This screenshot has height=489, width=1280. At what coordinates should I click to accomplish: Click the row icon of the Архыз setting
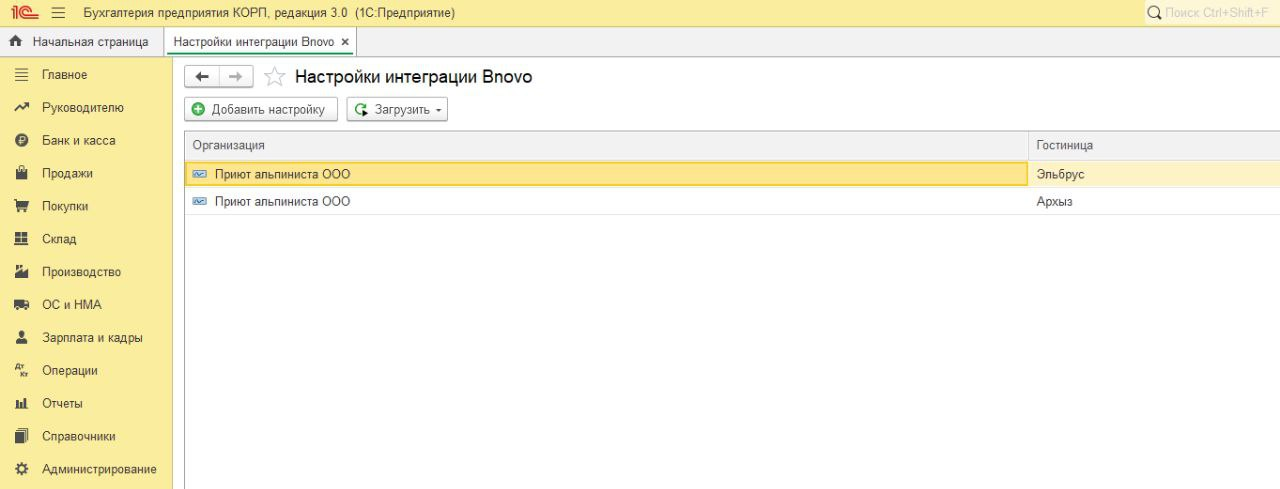point(199,202)
